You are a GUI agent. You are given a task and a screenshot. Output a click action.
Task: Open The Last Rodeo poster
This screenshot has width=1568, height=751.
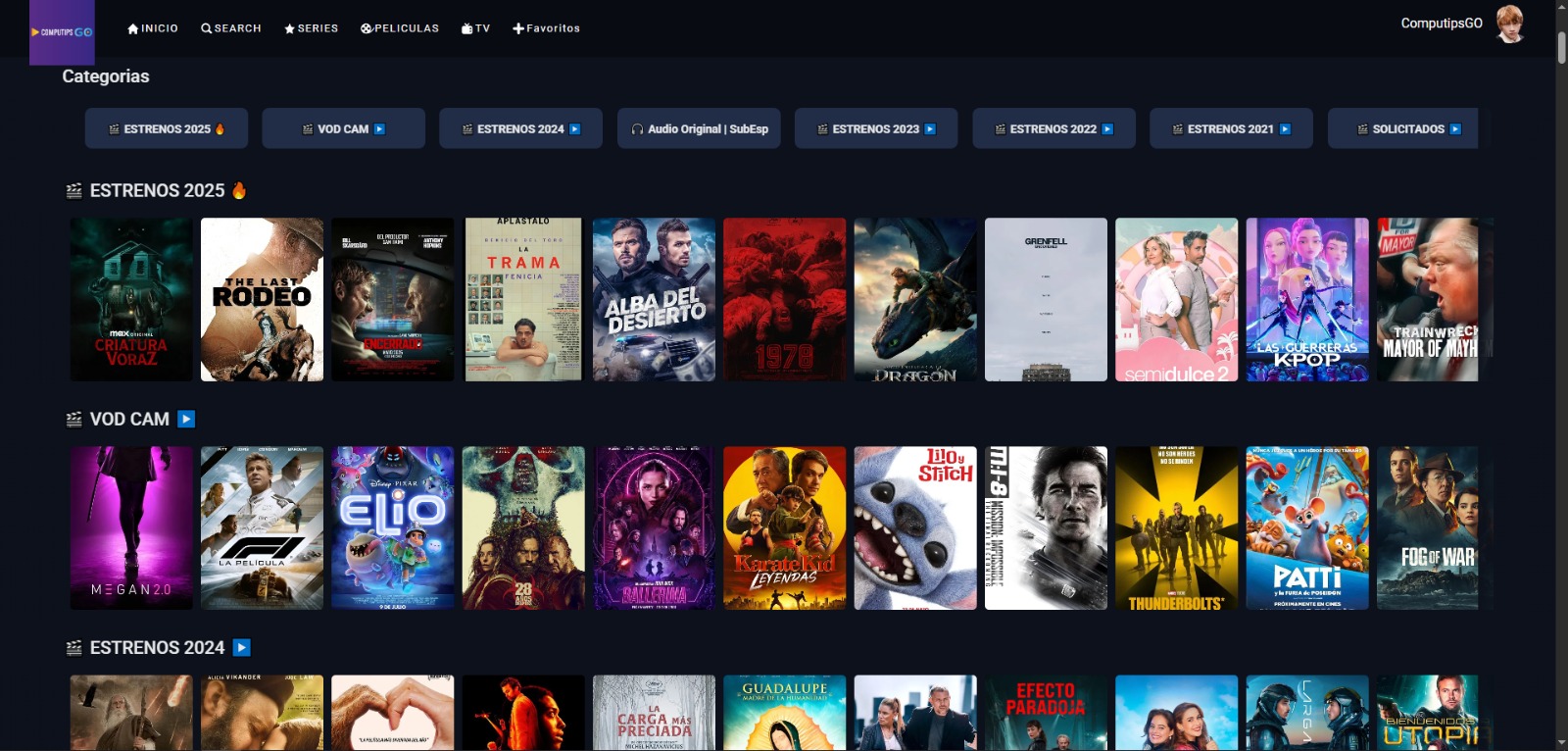click(262, 299)
